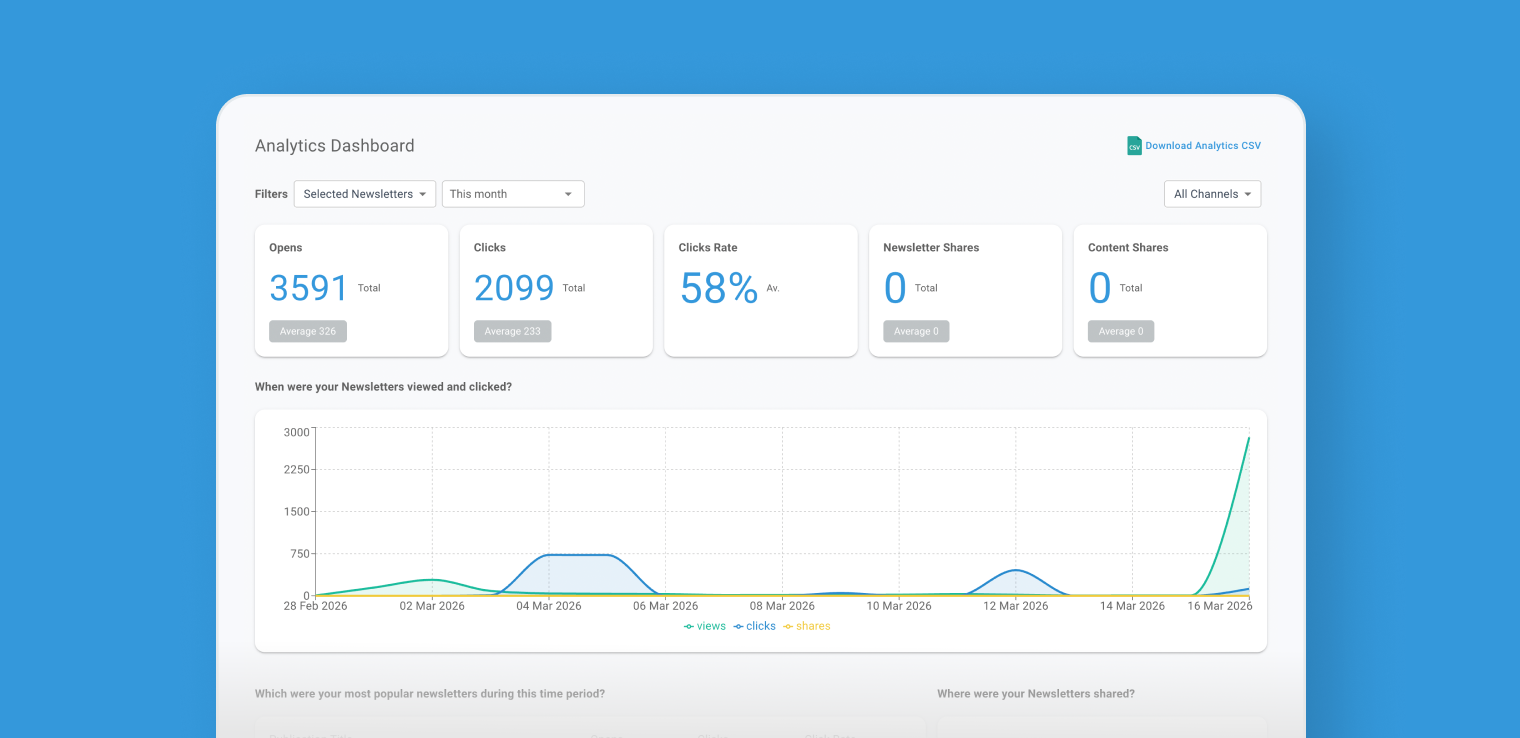1520x738 pixels.
Task: Select the Clicks Rate card showing 58%
Action: pos(760,290)
